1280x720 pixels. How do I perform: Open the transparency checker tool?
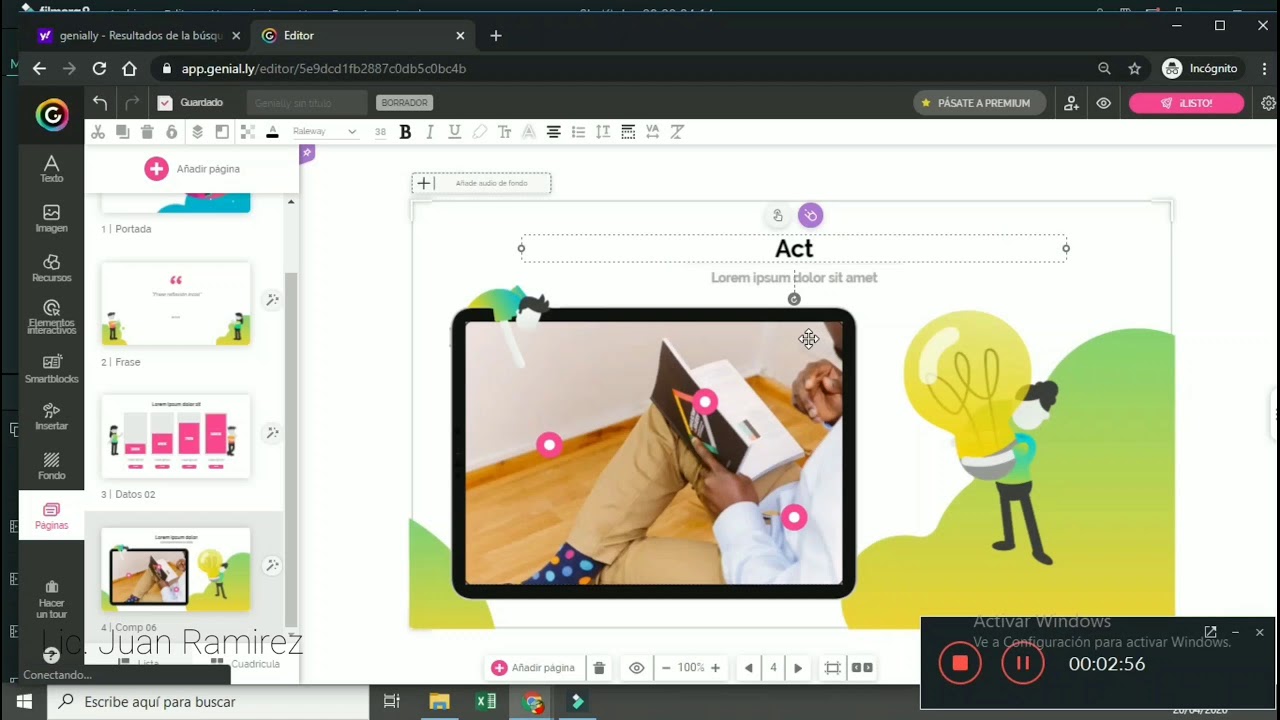click(247, 132)
